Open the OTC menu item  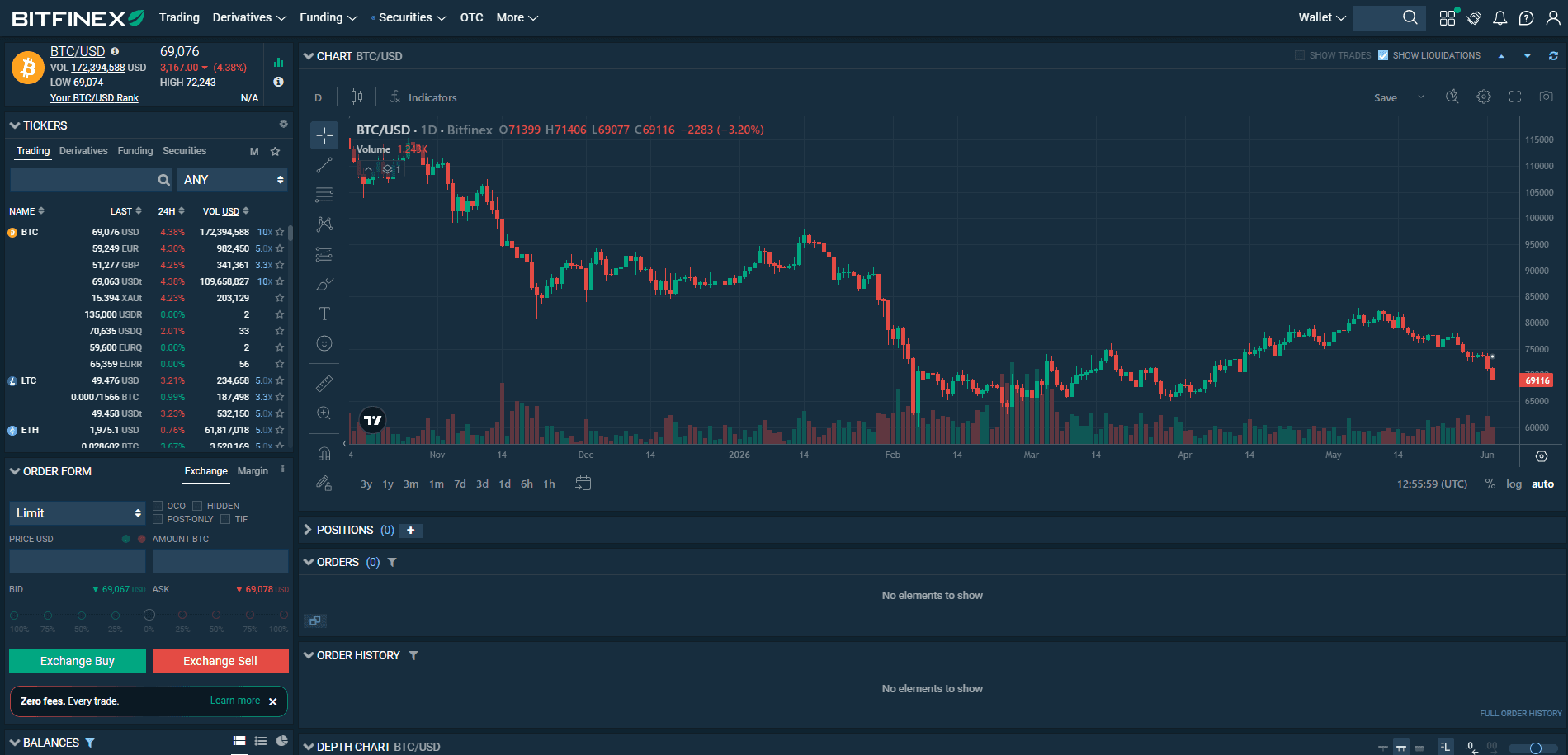(x=471, y=17)
